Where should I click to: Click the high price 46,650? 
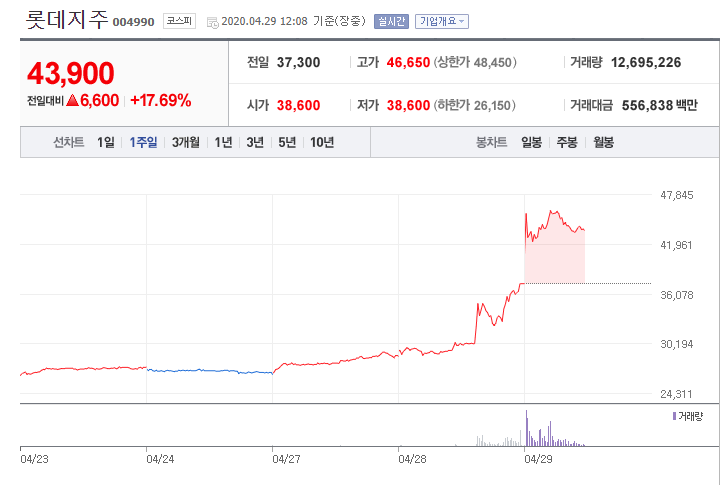408,62
